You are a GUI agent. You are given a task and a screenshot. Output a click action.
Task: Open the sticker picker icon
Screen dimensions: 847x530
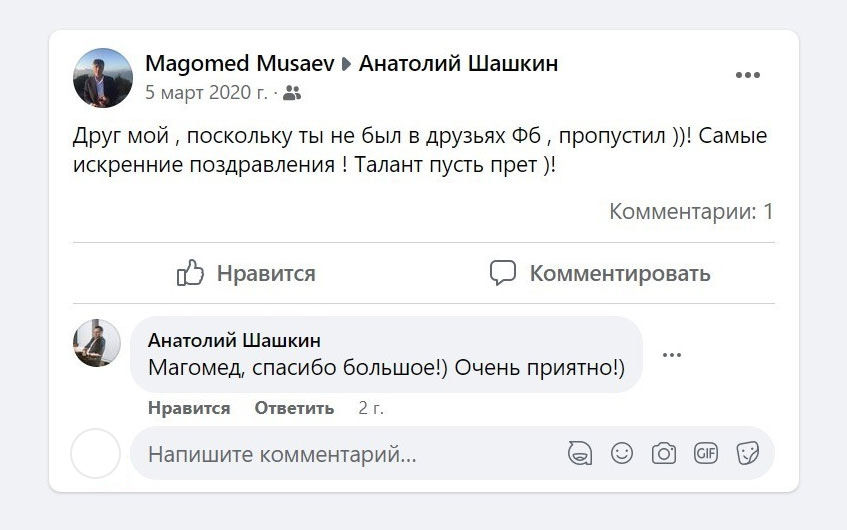[x=747, y=453]
